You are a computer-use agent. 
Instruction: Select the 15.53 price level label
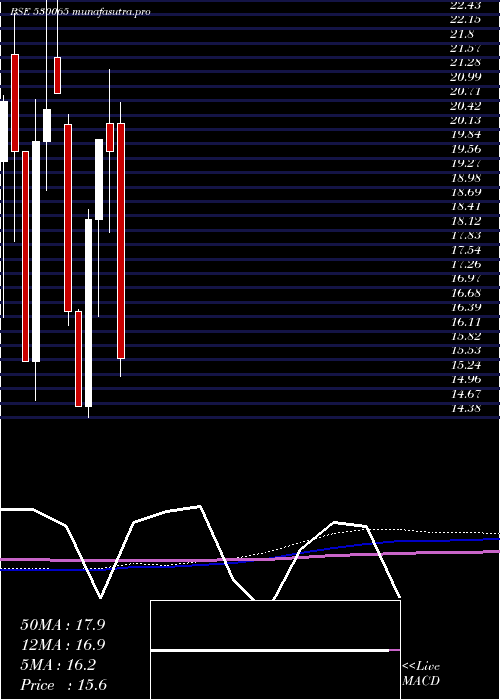[466, 350]
